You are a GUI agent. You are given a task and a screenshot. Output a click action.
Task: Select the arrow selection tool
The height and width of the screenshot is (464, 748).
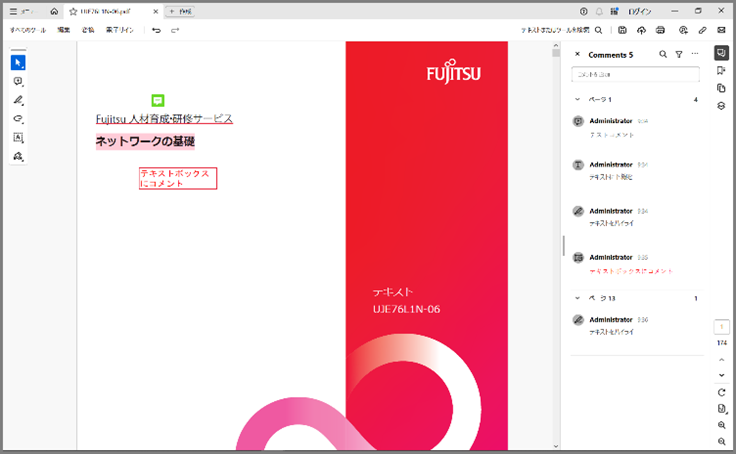pyautogui.click(x=18, y=63)
